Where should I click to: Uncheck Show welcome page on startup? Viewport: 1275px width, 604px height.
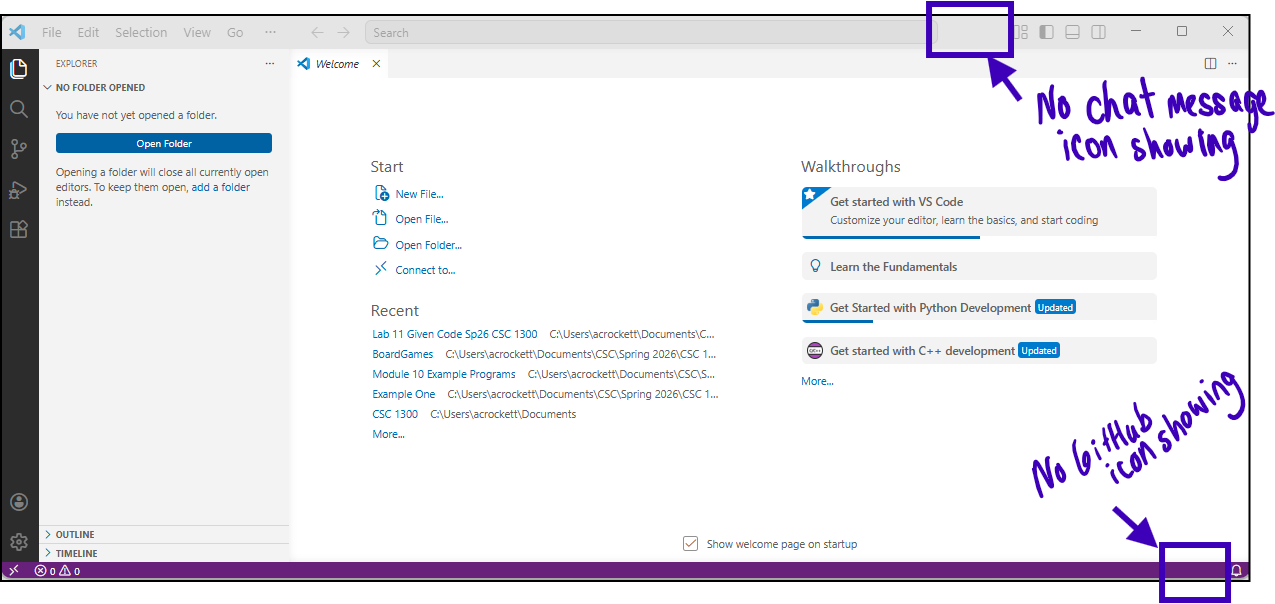690,544
